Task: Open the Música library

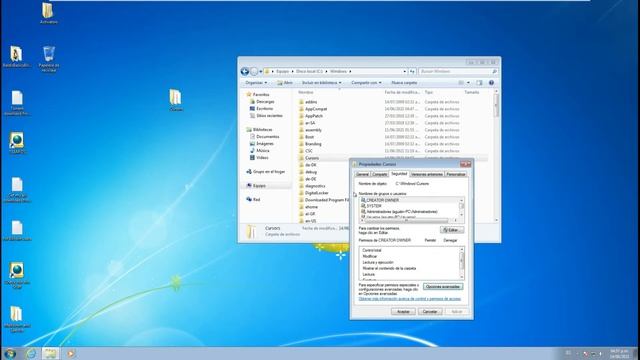Action: (x=262, y=151)
